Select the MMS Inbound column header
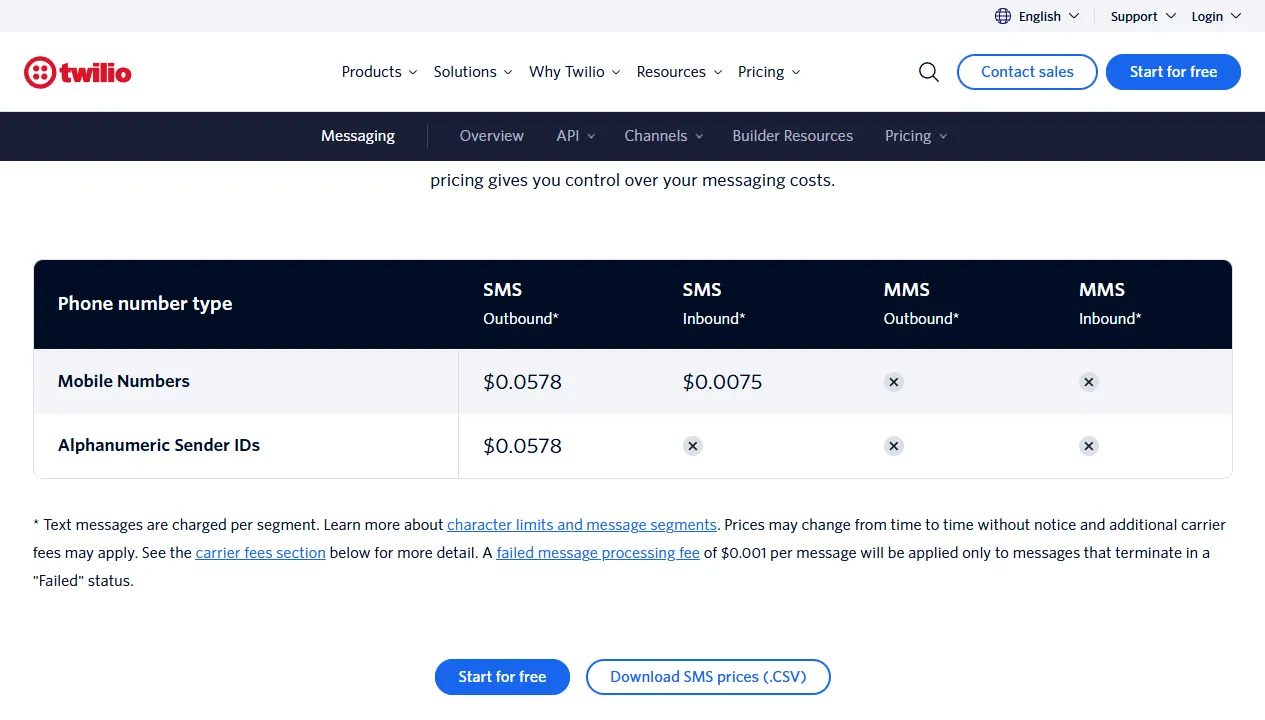 [1110, 304]
